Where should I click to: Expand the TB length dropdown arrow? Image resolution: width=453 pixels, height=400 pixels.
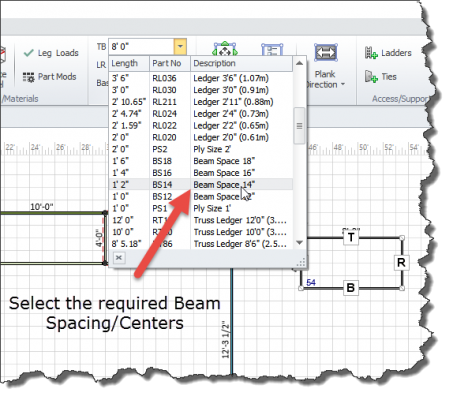pyautogui.click(x=180, y=47)
